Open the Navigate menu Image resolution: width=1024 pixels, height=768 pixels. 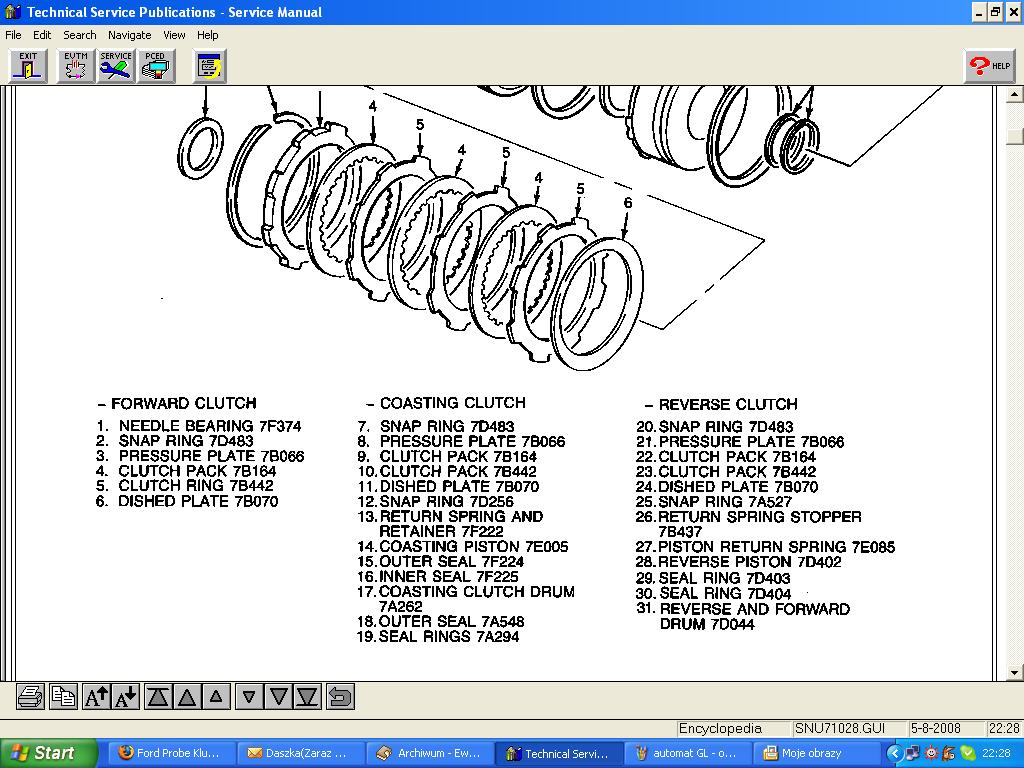tap(129, 35)
